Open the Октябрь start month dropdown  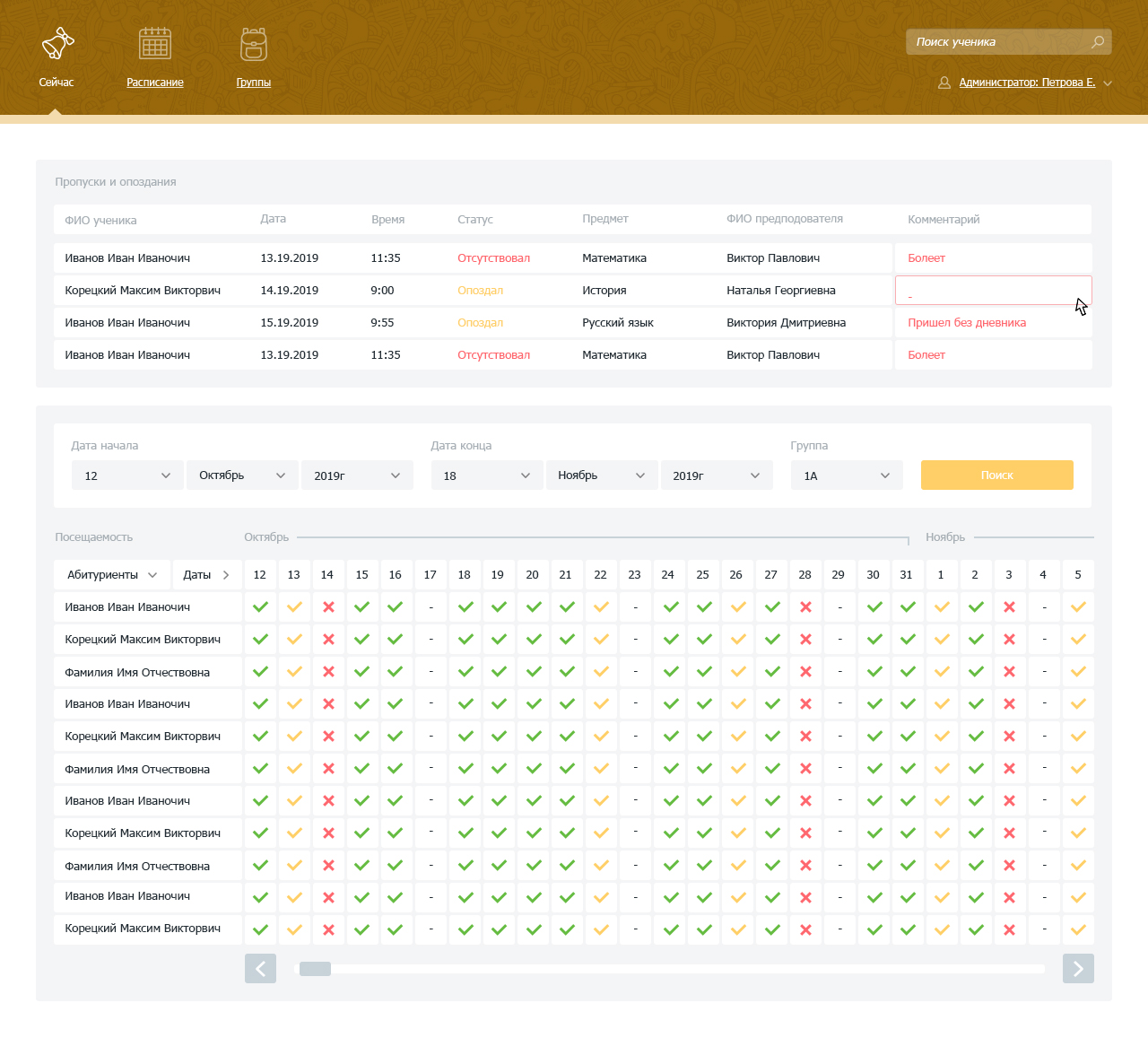point(243,475)
